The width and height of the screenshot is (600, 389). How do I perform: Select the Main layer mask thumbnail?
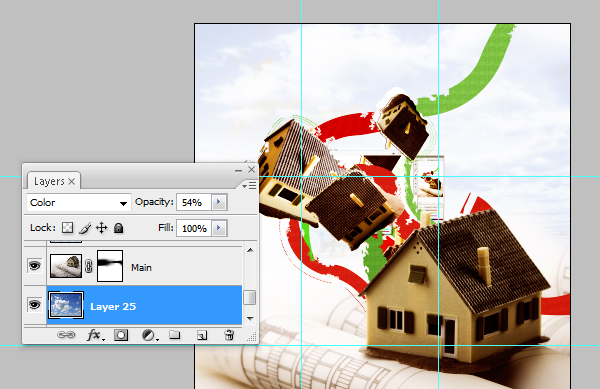point(110,266)
